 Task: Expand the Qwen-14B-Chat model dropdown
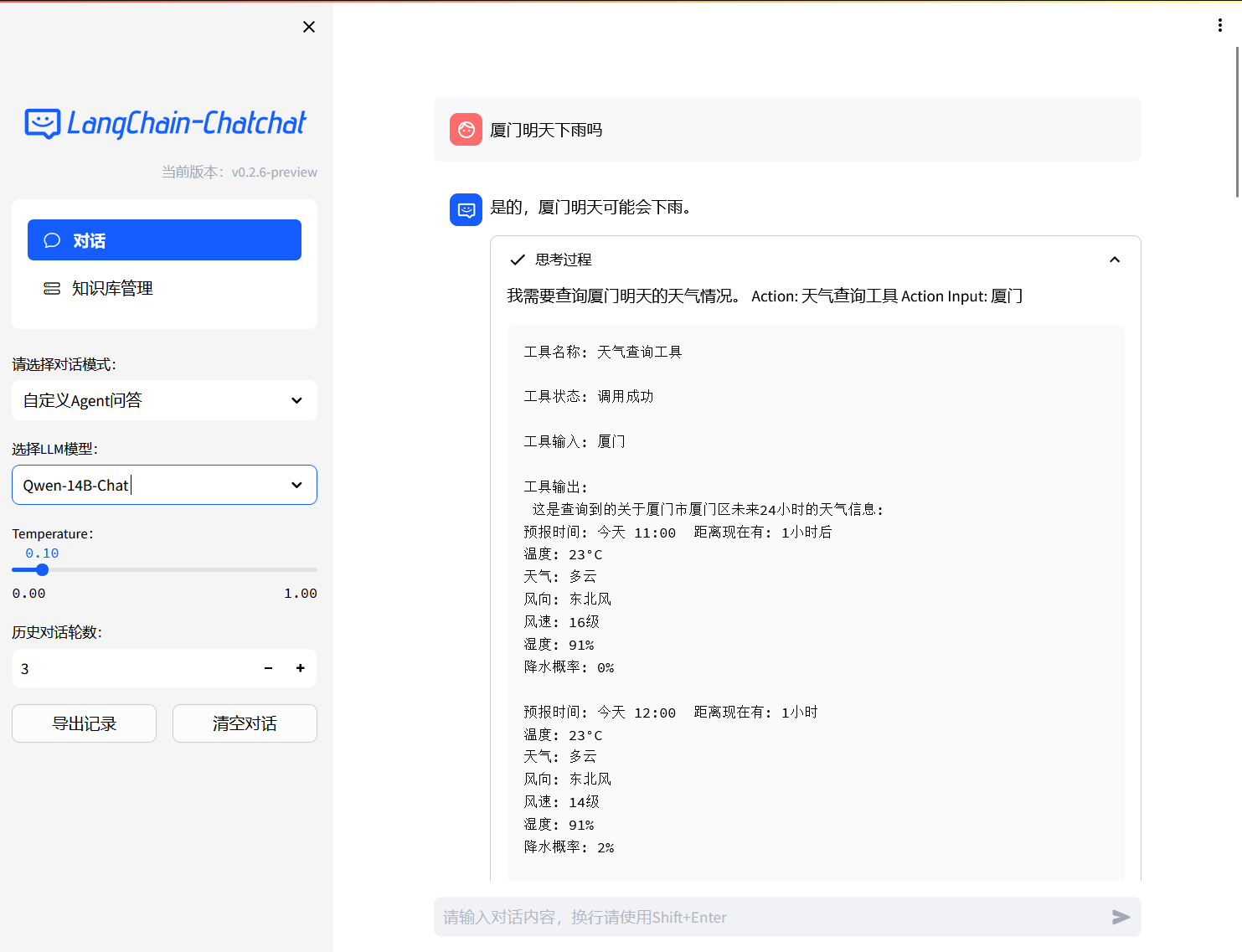coord(164,485)
